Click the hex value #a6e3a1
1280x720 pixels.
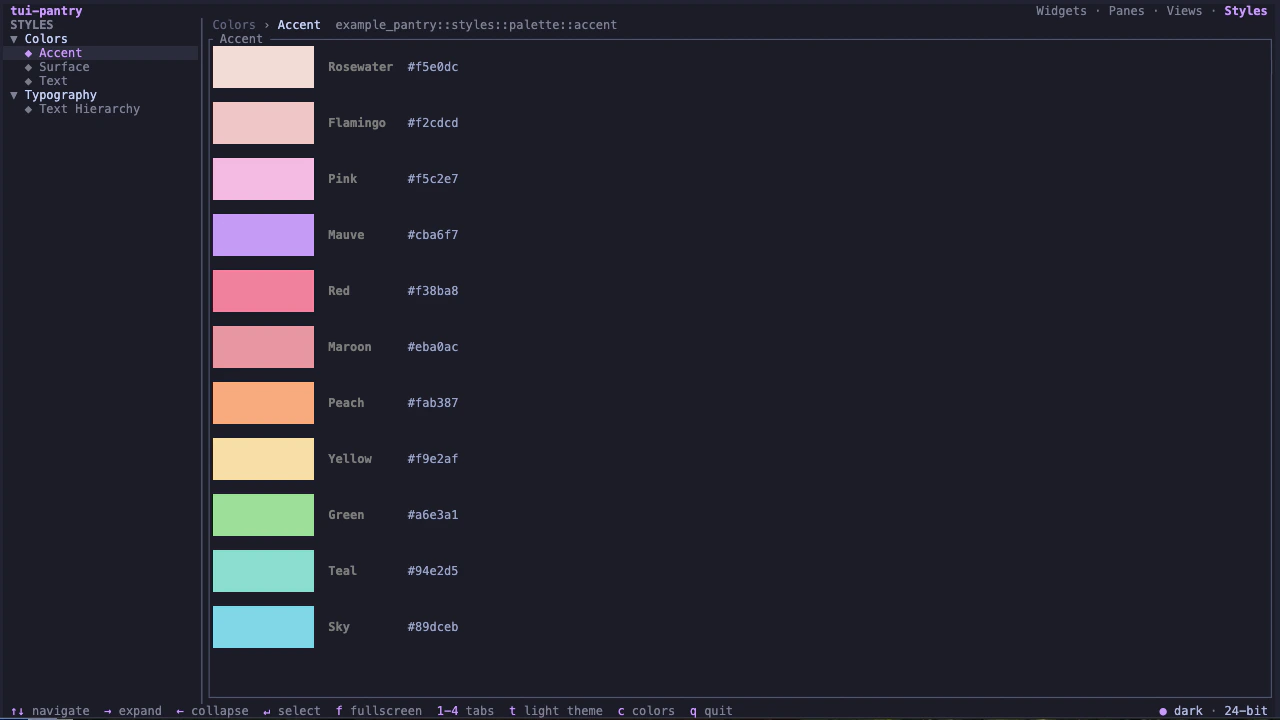point(433,515)
